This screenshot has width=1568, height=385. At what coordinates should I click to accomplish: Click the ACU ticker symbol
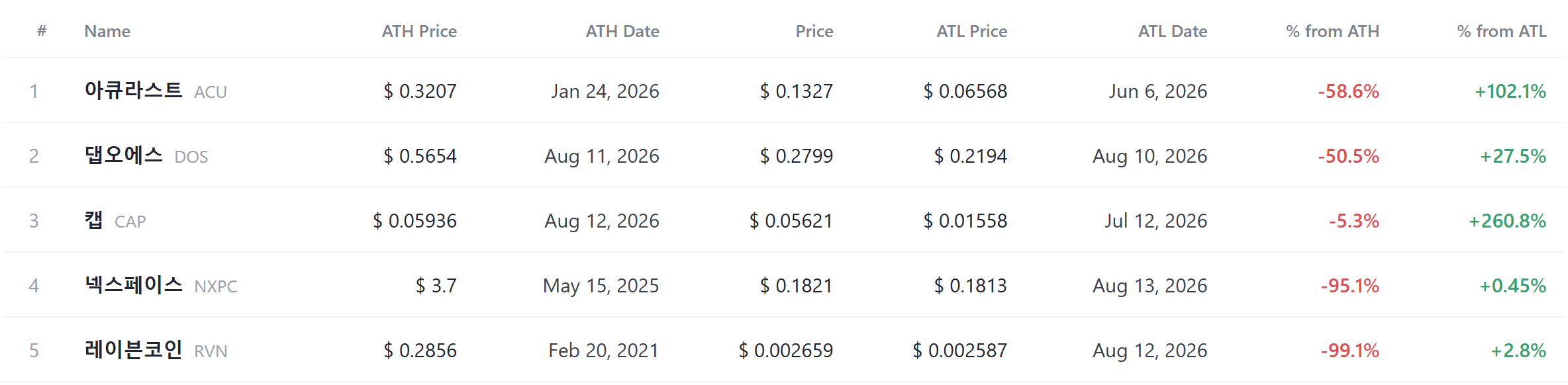[211, 92]
